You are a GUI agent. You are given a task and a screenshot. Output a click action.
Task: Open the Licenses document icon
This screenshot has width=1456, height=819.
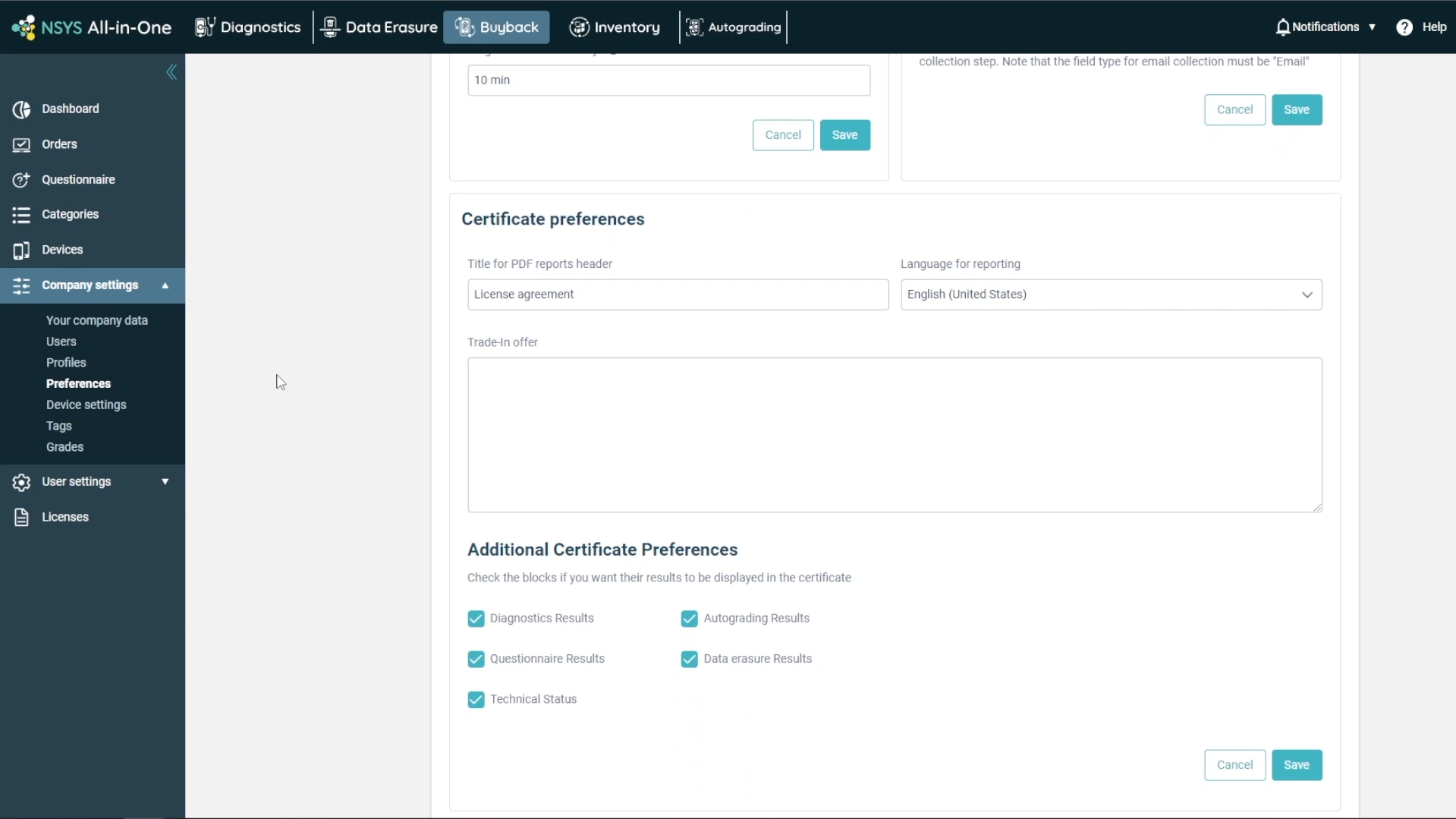click(x=21, y=517)
